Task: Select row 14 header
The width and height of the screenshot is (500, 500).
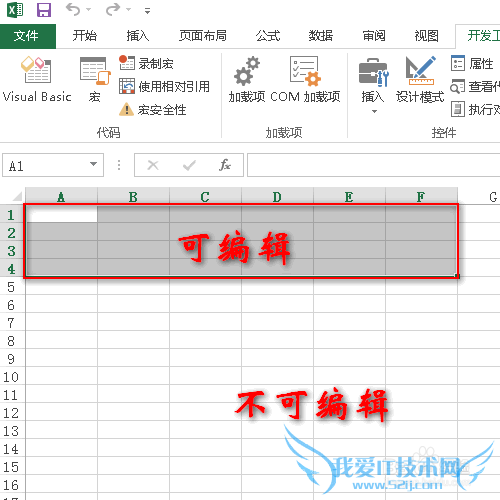Action: click(12, 449)
